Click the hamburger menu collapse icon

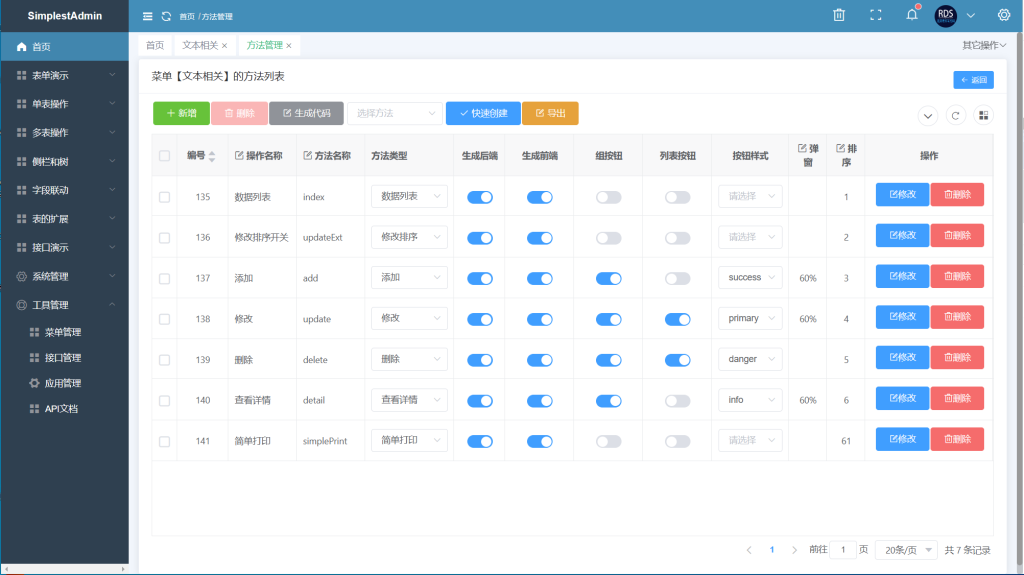[x=148, y=16]
